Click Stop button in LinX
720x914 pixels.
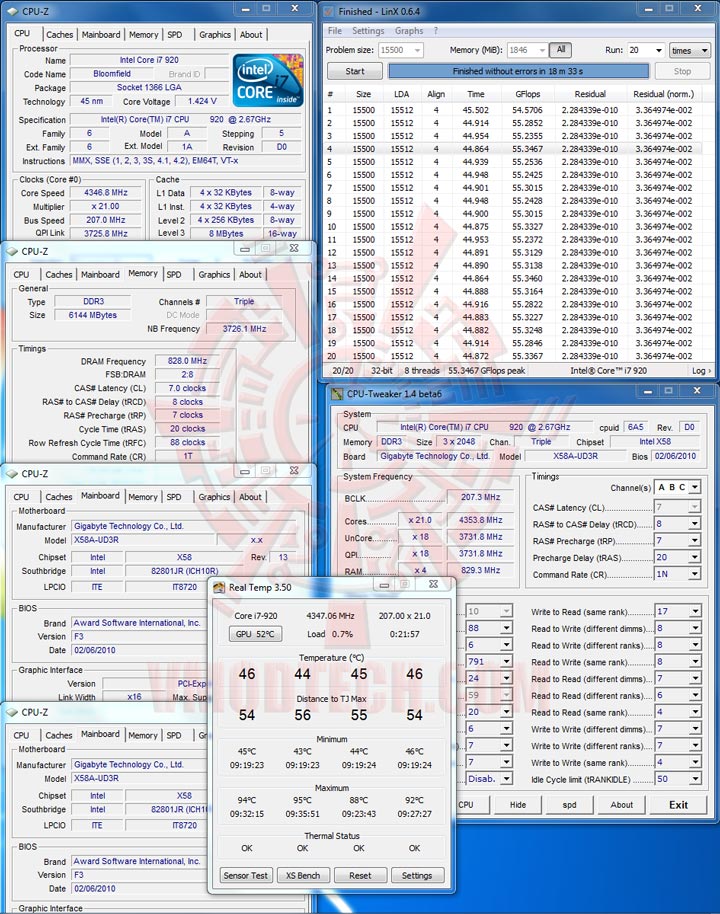[x=682, y=71]
